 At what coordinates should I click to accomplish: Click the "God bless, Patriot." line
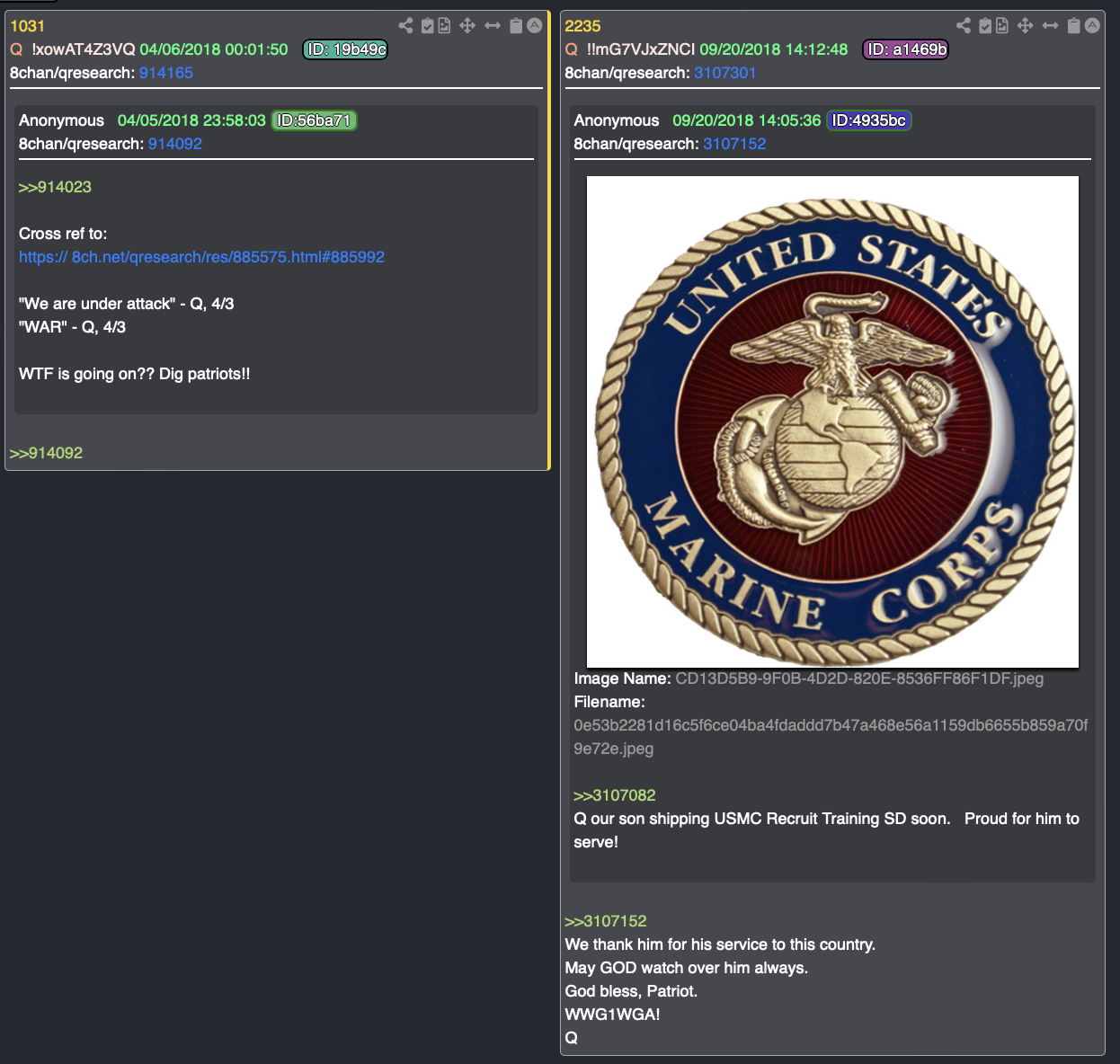pyautogui.click(x=631, y=991)
